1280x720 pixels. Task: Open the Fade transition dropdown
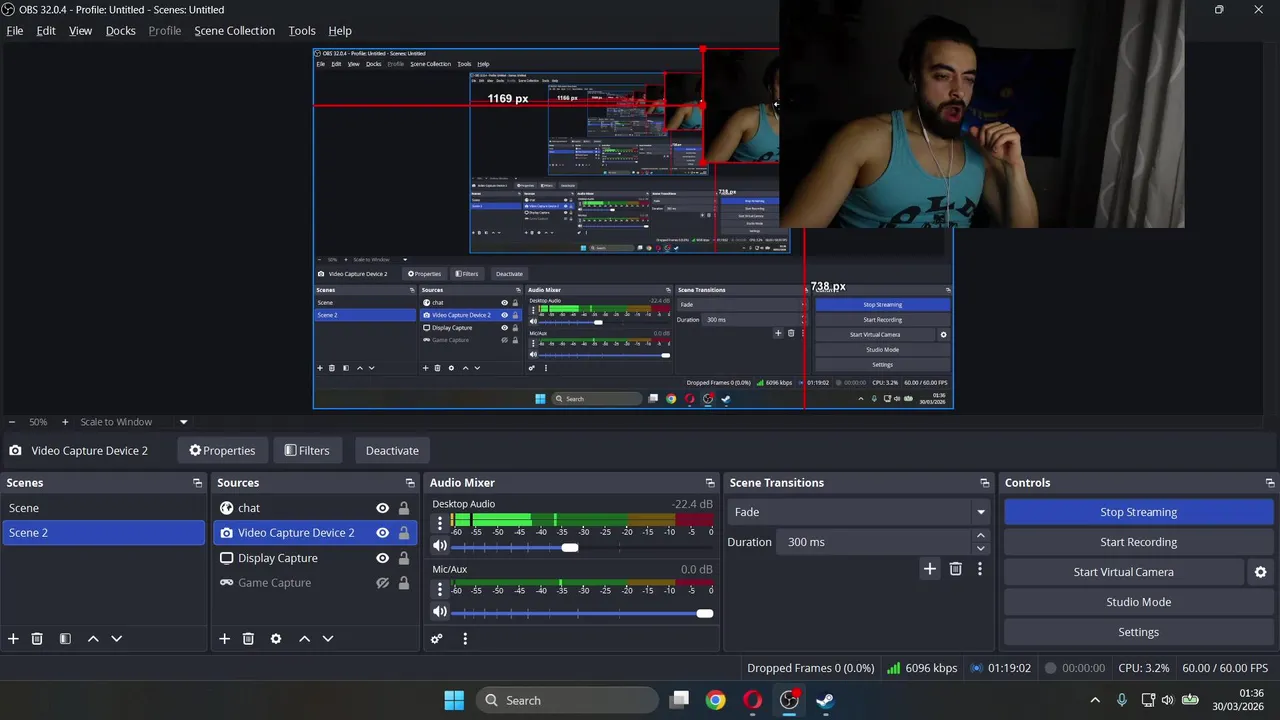[859, 512]
